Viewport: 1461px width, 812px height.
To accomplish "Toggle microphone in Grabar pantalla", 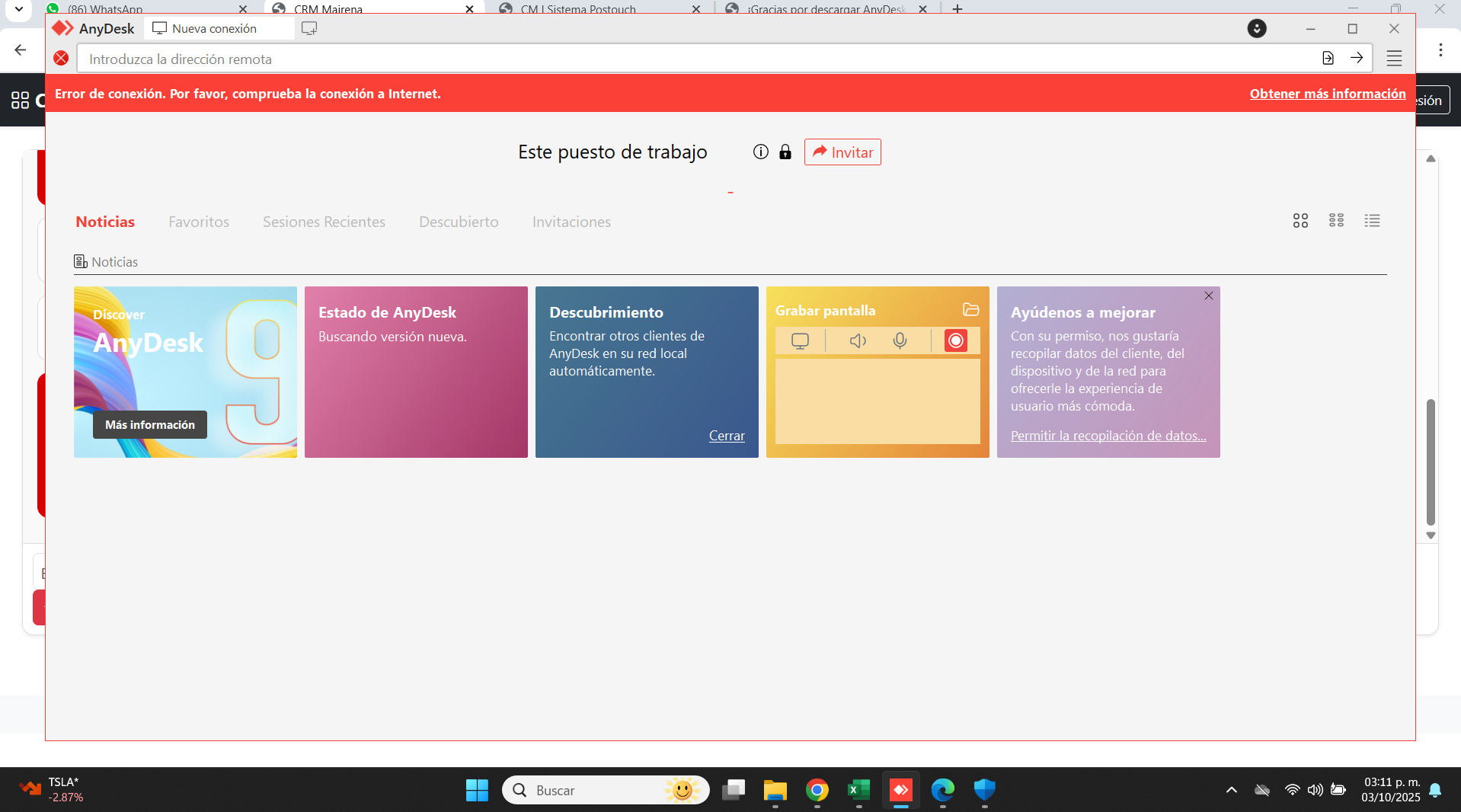I will tap(900, 340).
